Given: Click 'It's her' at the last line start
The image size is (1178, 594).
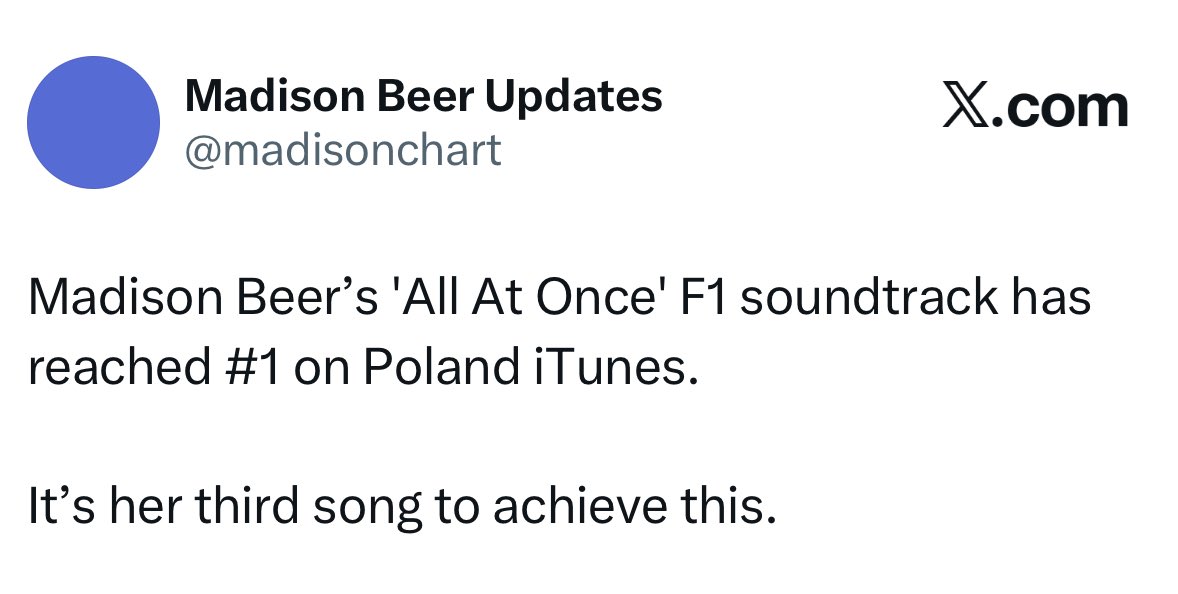Looking at the screenshot, I should click(105, 505).
